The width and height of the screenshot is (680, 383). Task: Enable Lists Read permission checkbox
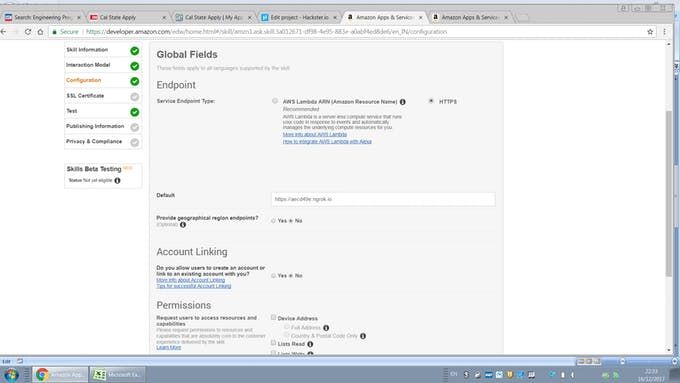pos(273,343)
